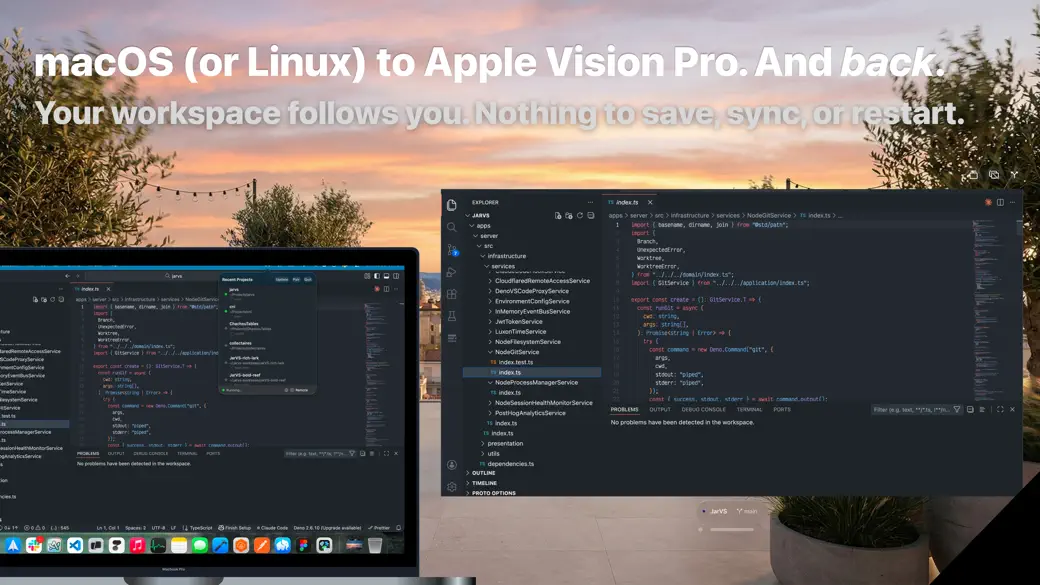Switch to PORTS tab in Vision Pro panel
The height and width of the screenshot is (585, 1040).
(782, 410)
